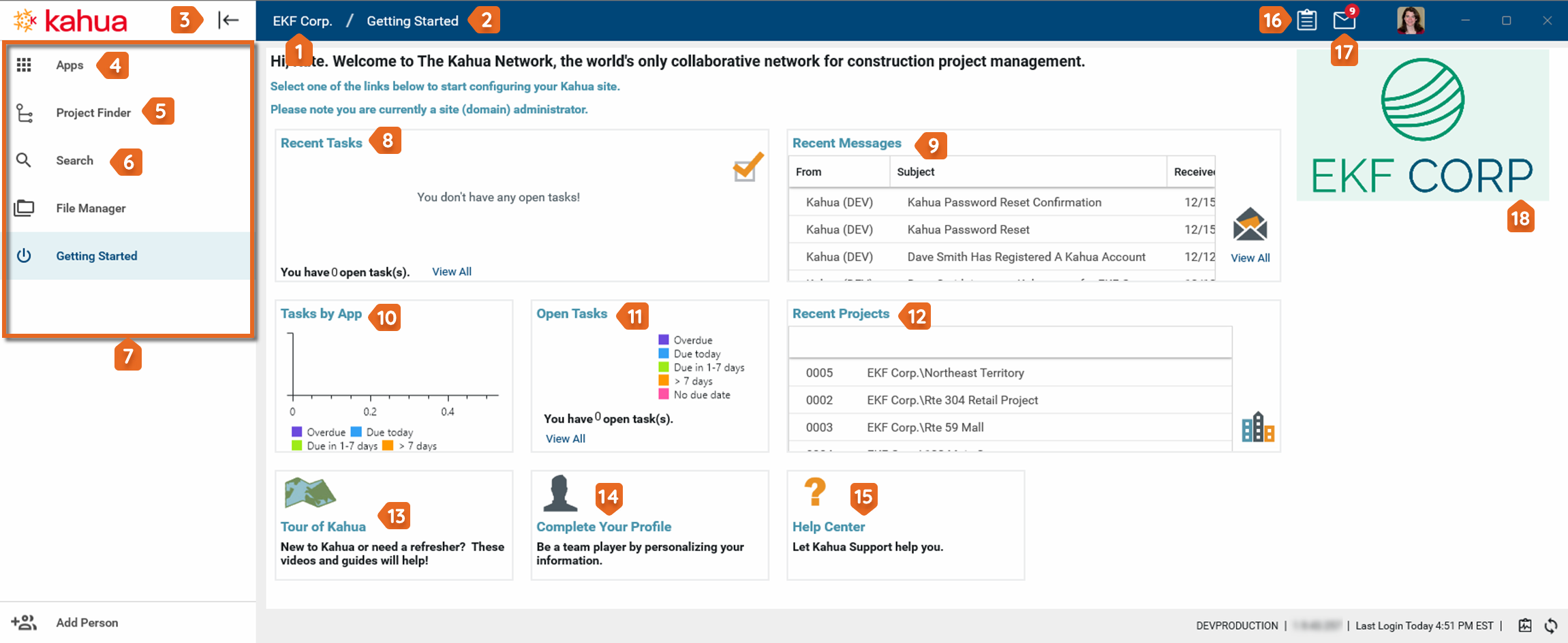
Task: Click View All under Recent Tasks
Action: [x=451, y=272]
